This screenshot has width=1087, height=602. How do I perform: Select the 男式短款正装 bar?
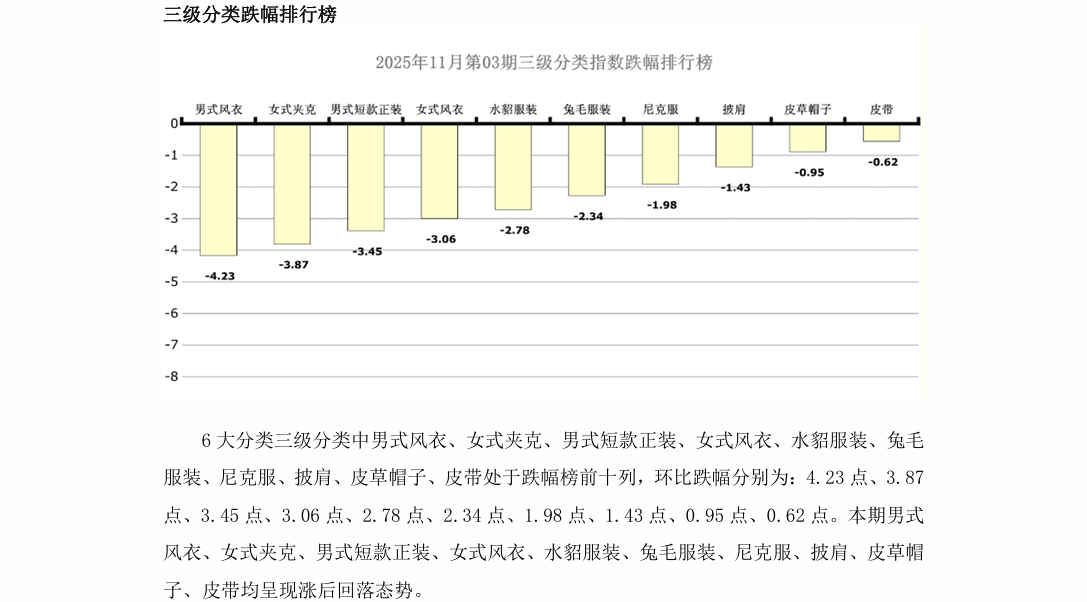point(366,177)
